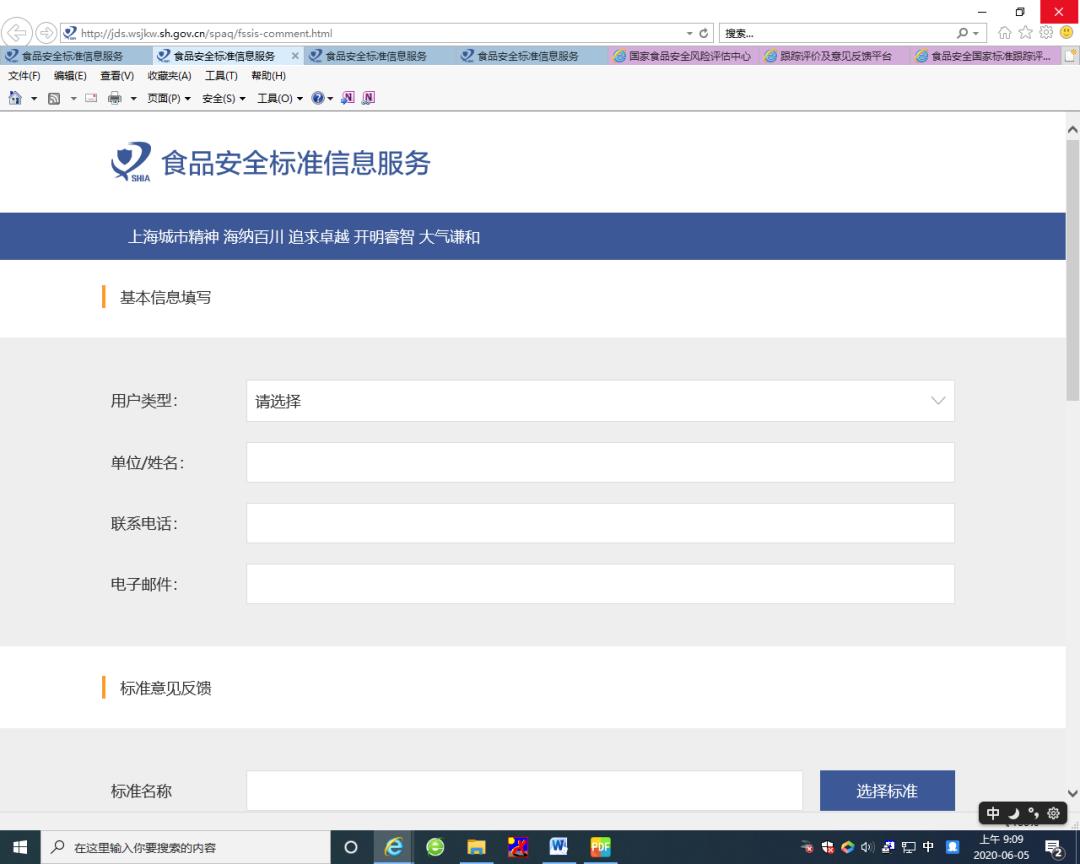Click the Home page icon in command bar
This screenshot has height=864, width=1080.
click(x=15, y=98)
